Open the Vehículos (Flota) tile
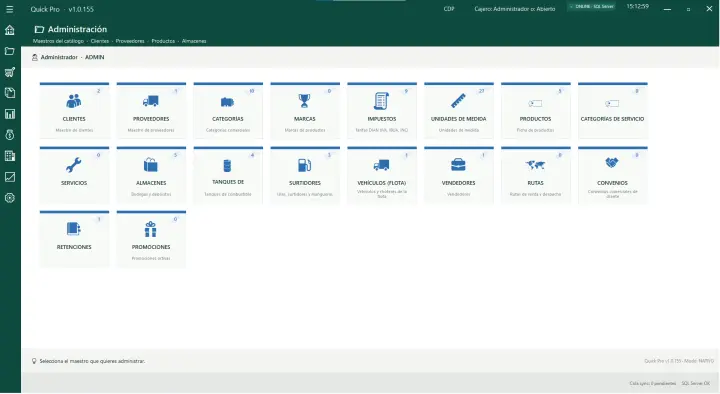 point(382,175)
